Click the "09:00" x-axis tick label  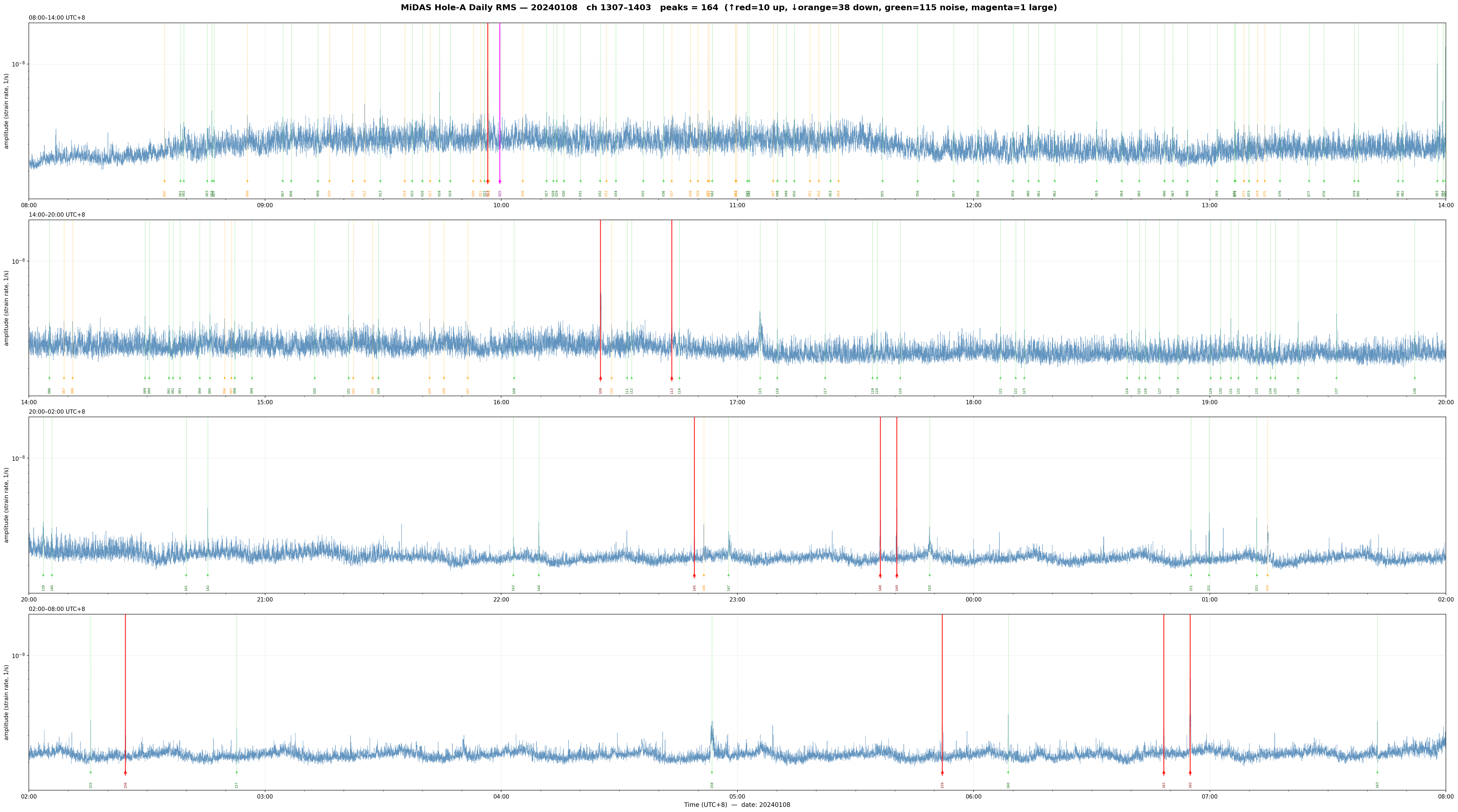click(x=265, y=205)
